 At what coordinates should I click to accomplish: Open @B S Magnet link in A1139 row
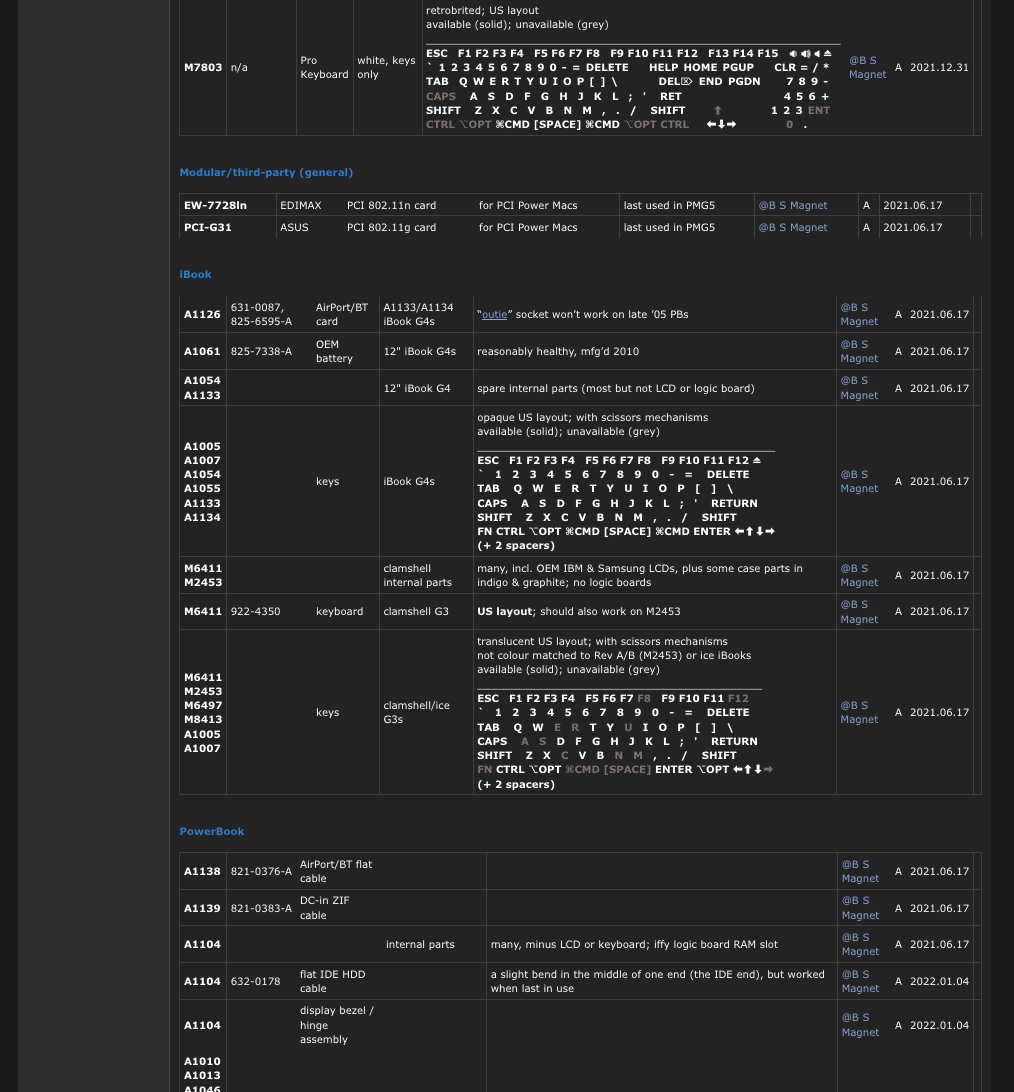point(860,908)
